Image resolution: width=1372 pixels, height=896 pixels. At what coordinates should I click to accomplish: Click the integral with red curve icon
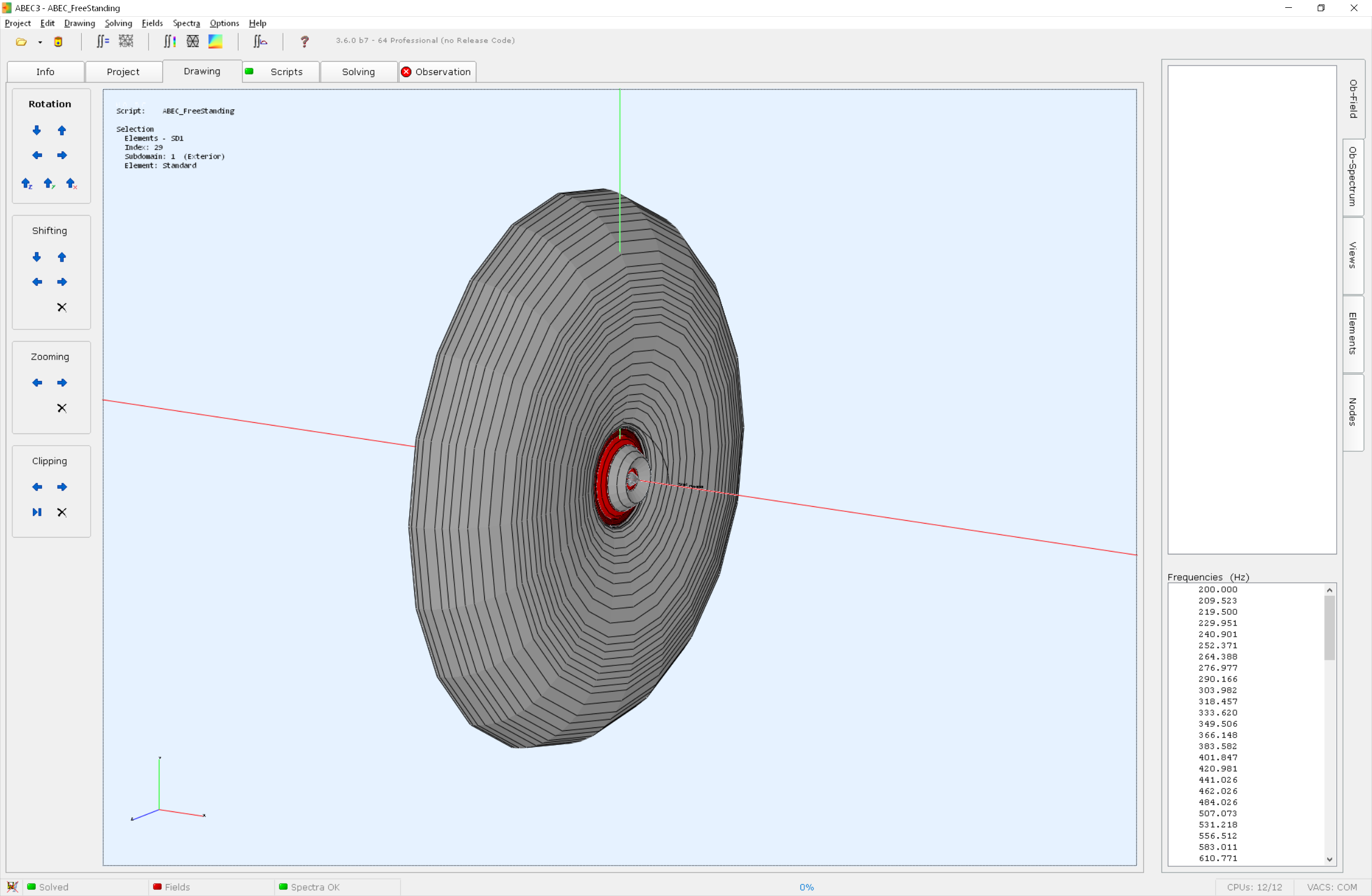(260, 41)
